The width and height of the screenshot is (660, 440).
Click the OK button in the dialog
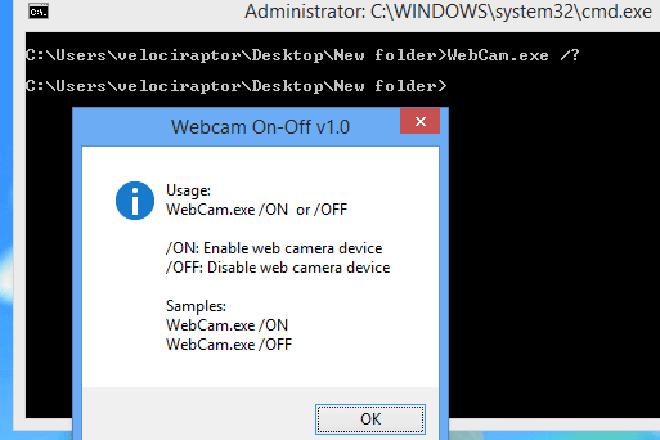point(370,419)
